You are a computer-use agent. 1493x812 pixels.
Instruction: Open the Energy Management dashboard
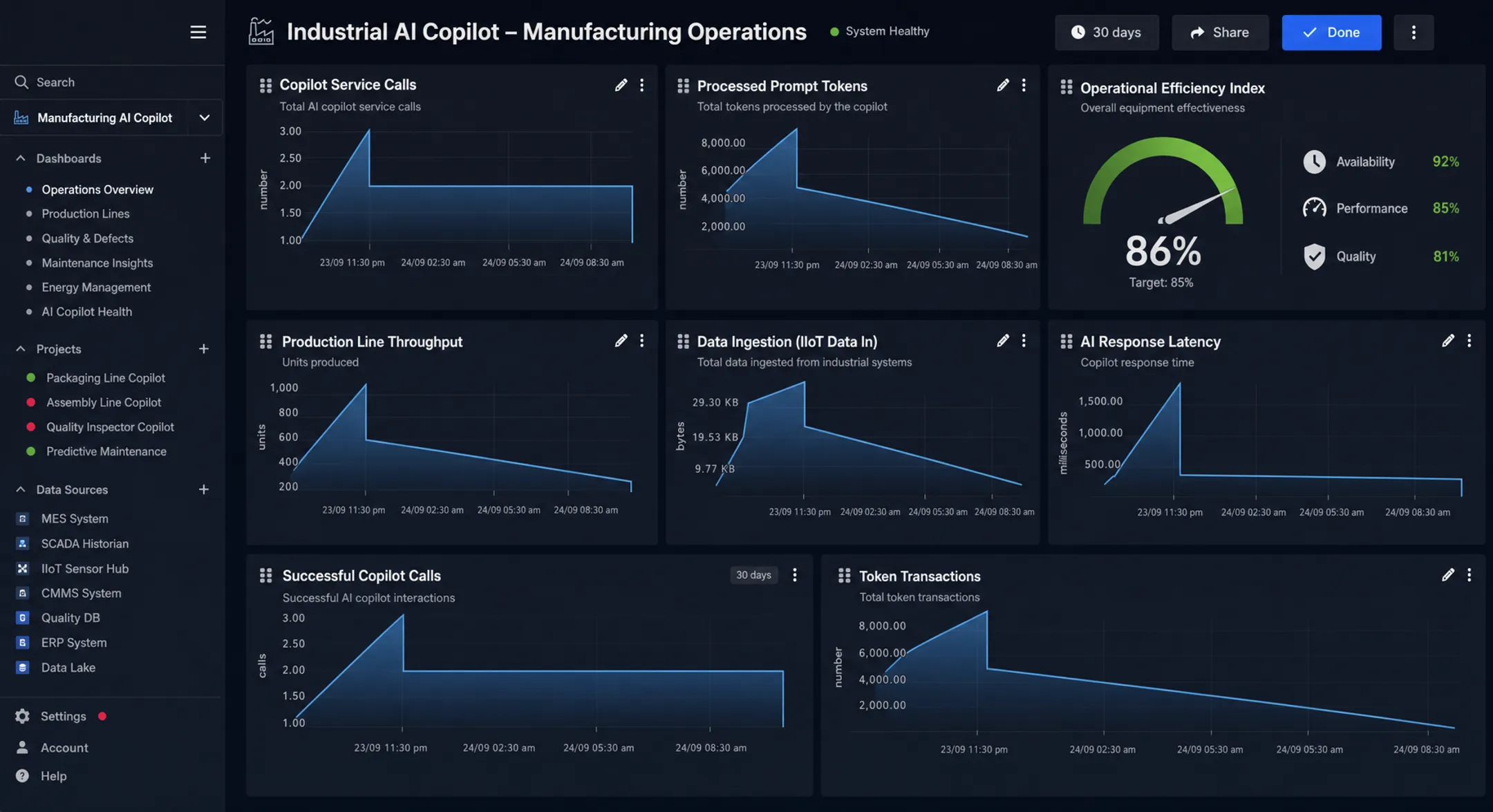(96, 287)
